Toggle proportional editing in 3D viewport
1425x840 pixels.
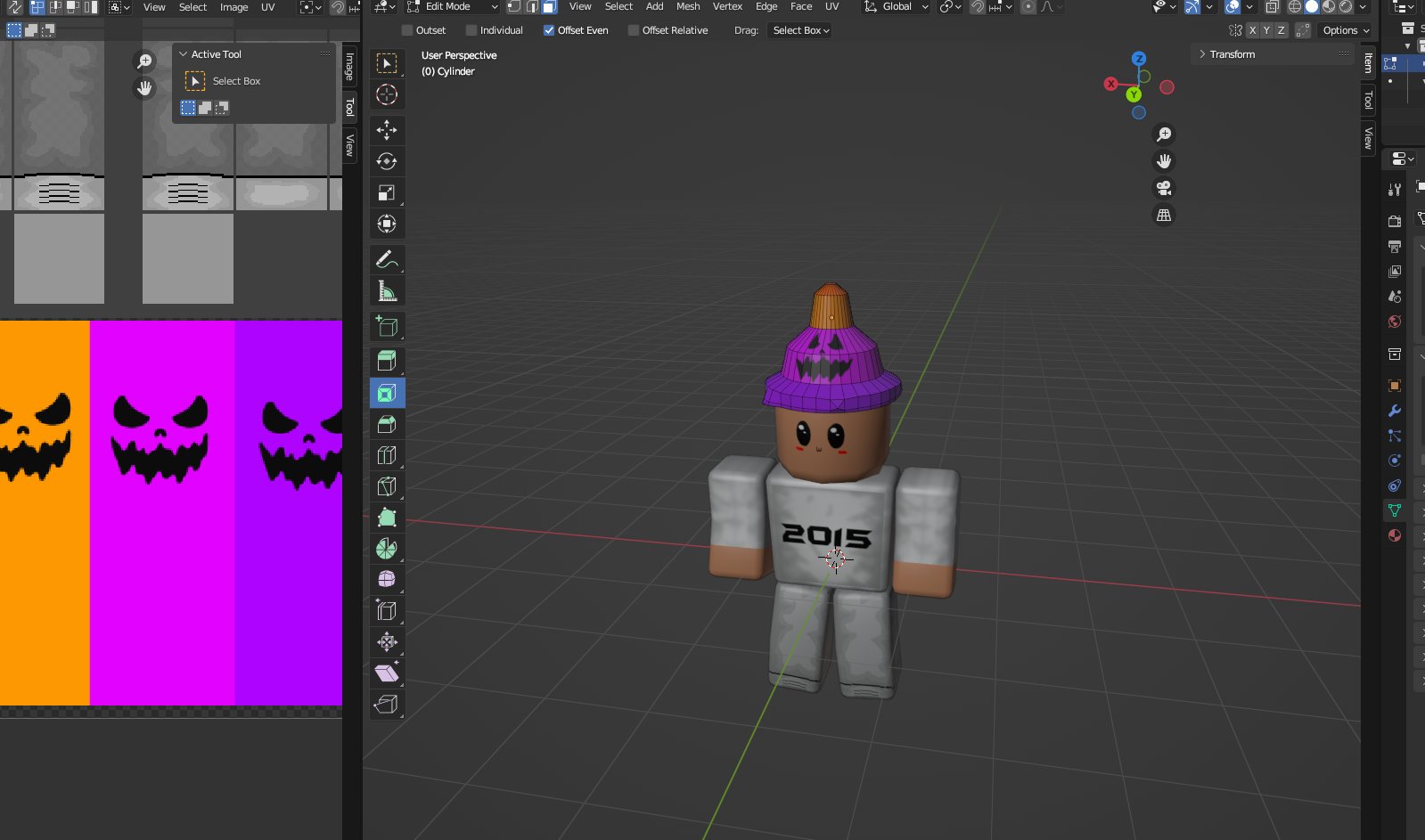1028,6
